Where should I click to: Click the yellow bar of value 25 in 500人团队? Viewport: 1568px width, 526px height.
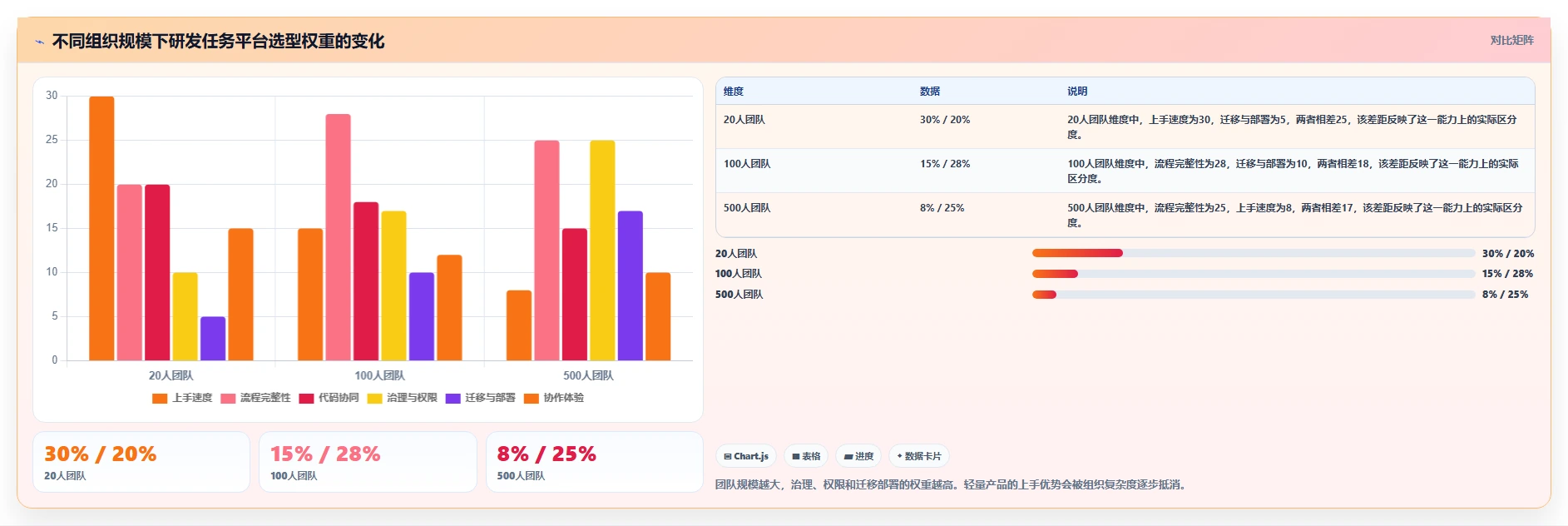point(602,251)
